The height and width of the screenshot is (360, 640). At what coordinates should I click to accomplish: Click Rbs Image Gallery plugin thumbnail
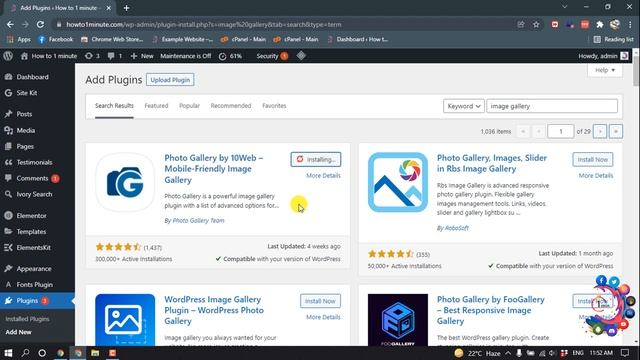click(x=398, y=182)
